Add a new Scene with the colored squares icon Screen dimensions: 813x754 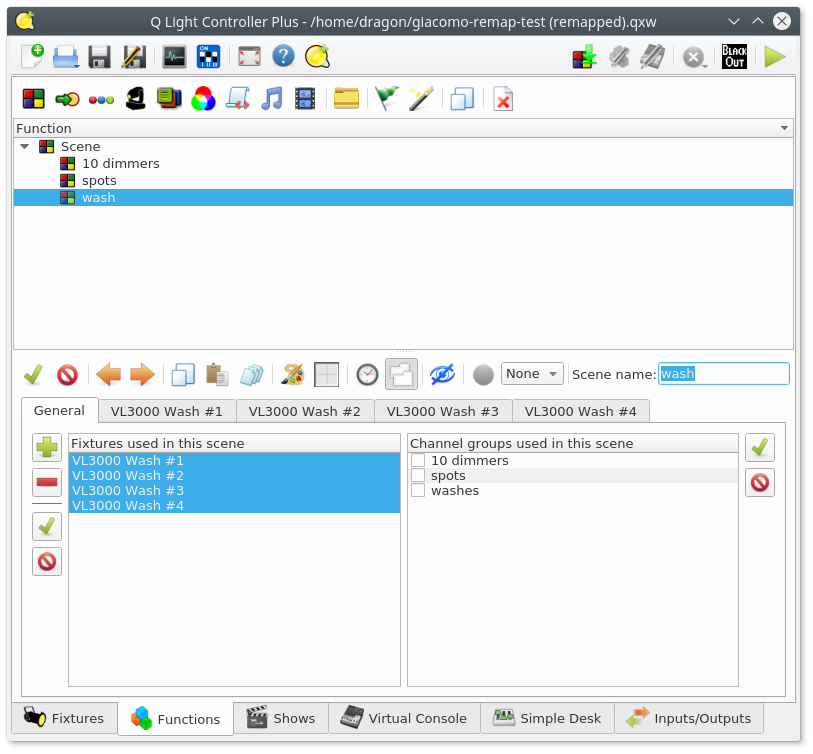(x=34, y=99)
